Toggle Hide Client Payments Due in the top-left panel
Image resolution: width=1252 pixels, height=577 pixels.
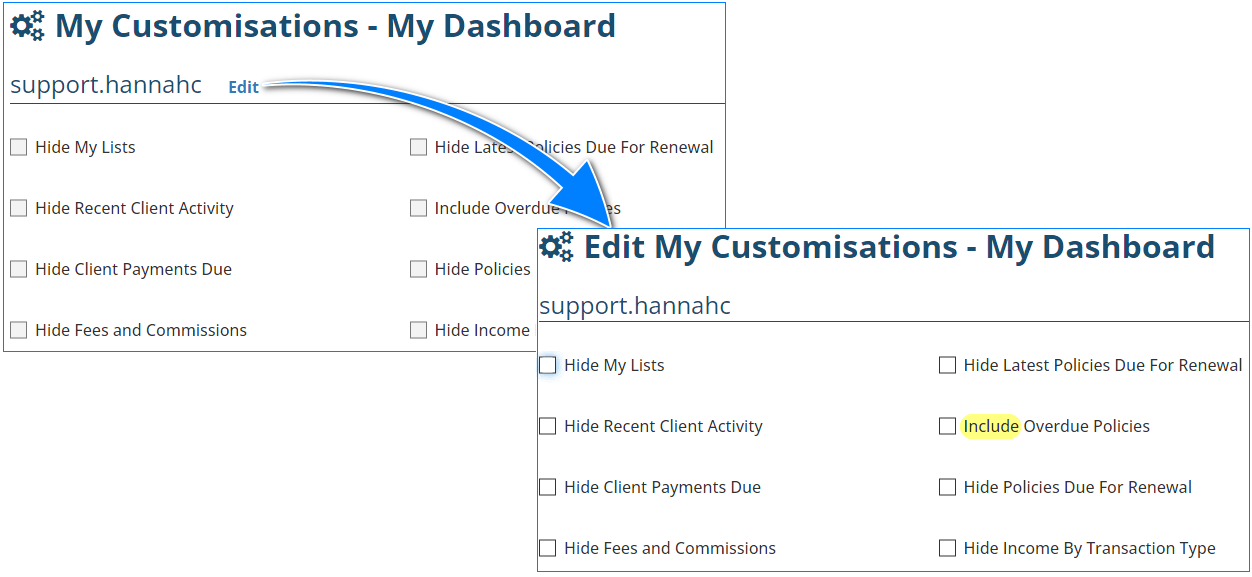point(19,270)
